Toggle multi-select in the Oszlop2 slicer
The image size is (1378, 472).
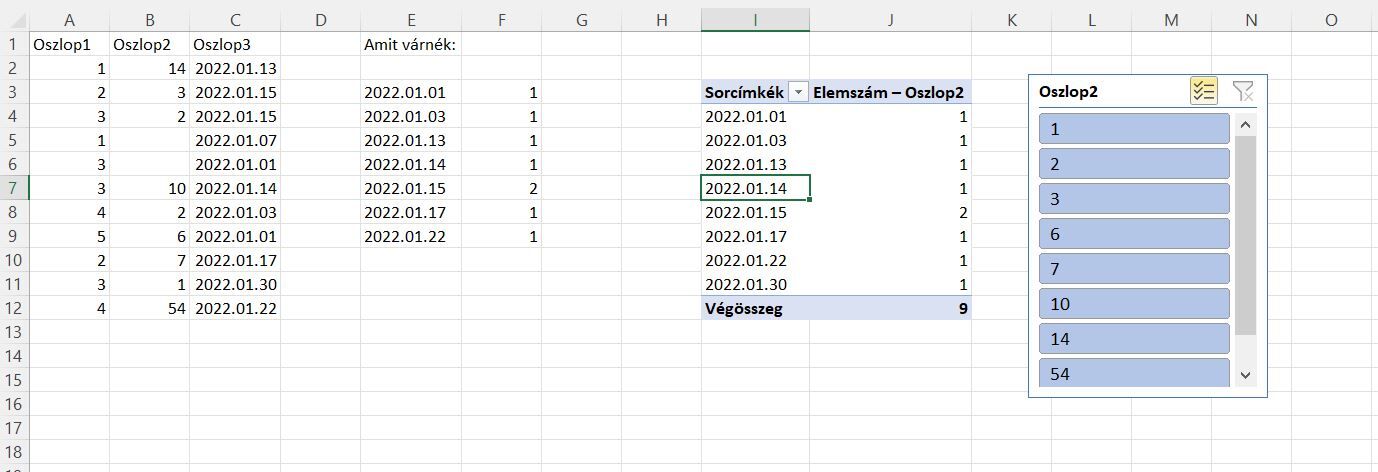[x=1204, y=91]
